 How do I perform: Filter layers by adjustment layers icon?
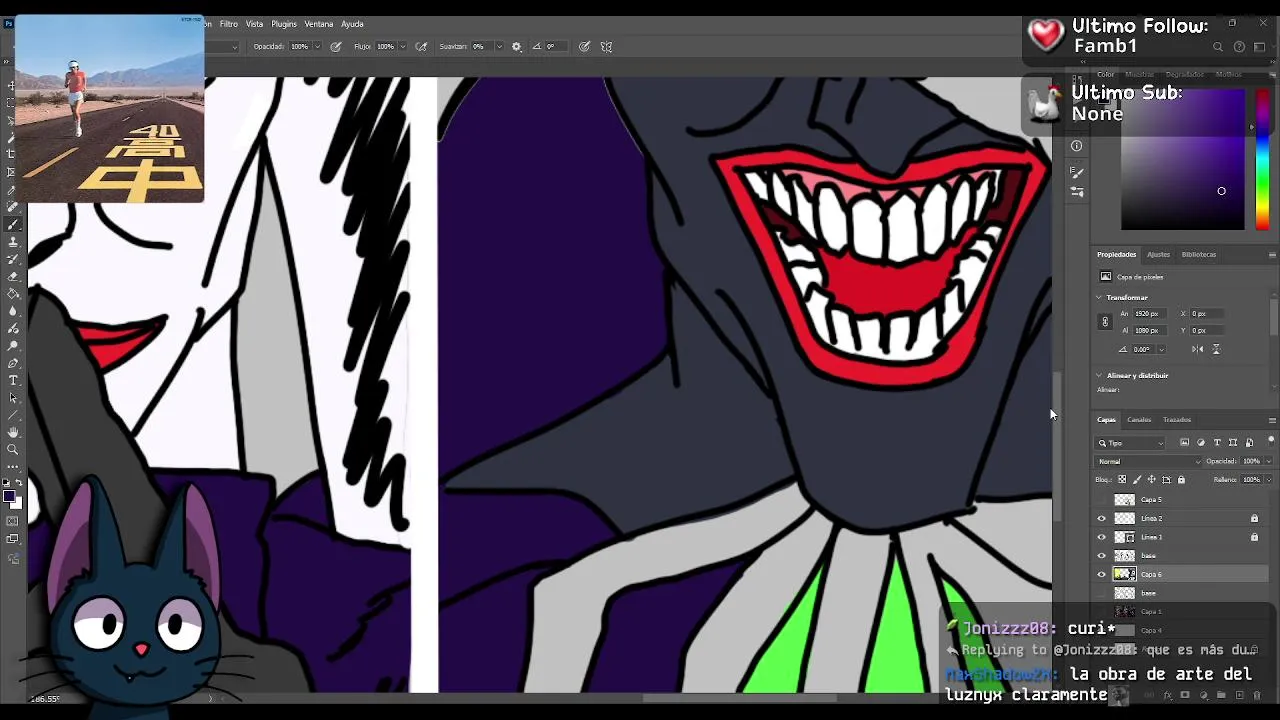pyautogui.click(x=1201, y=443)
